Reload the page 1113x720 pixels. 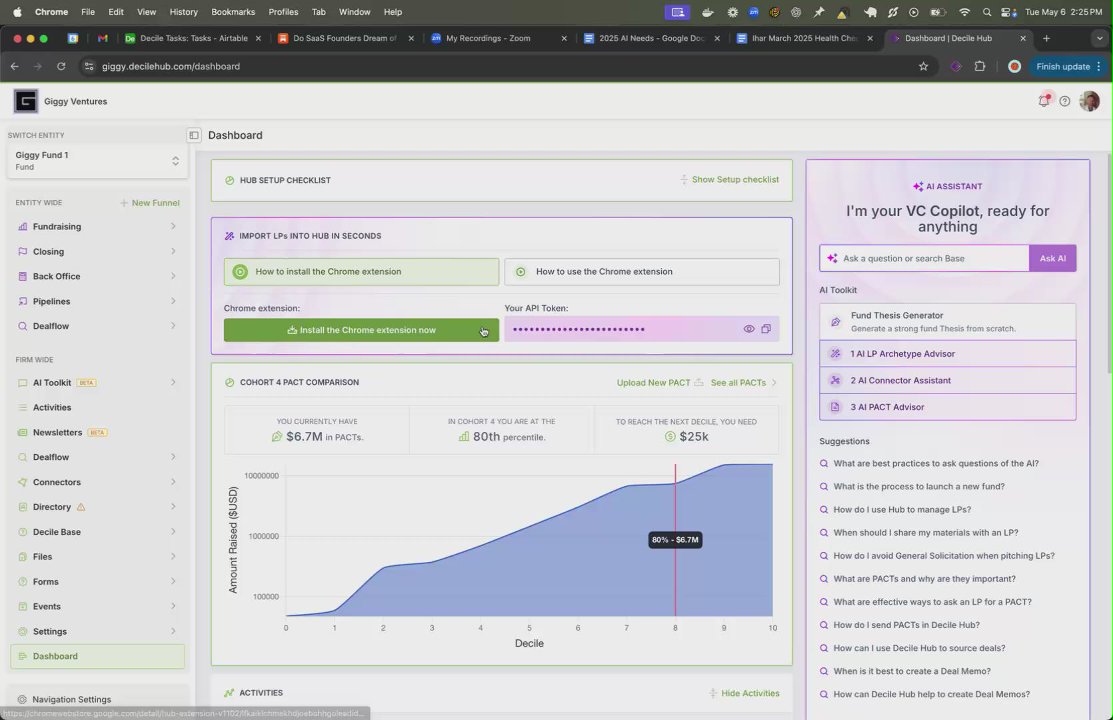coord(61,66)
